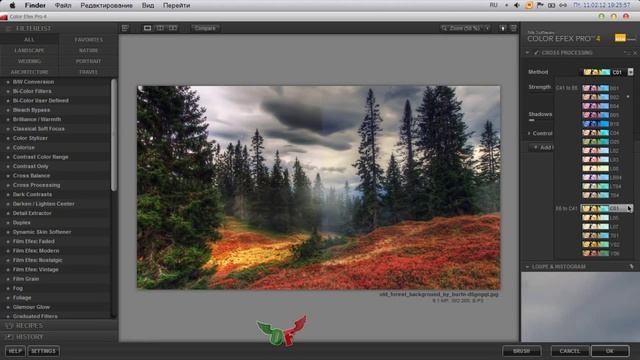640x360 pixels.
Task: Click the Loupe preview thumbnail
Action: 580,307
